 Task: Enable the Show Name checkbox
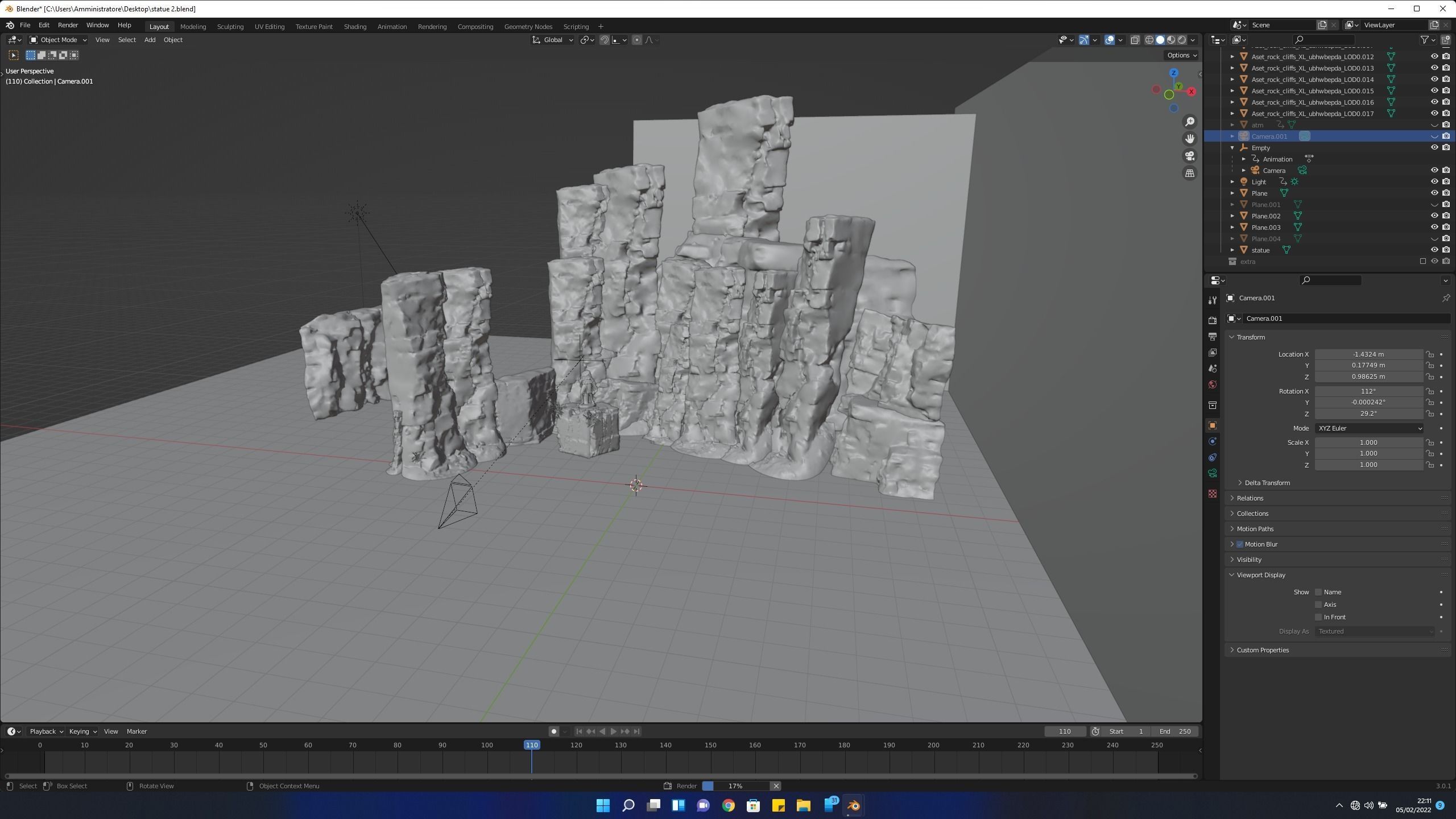pyautogui.click(x=1318, y=592)
